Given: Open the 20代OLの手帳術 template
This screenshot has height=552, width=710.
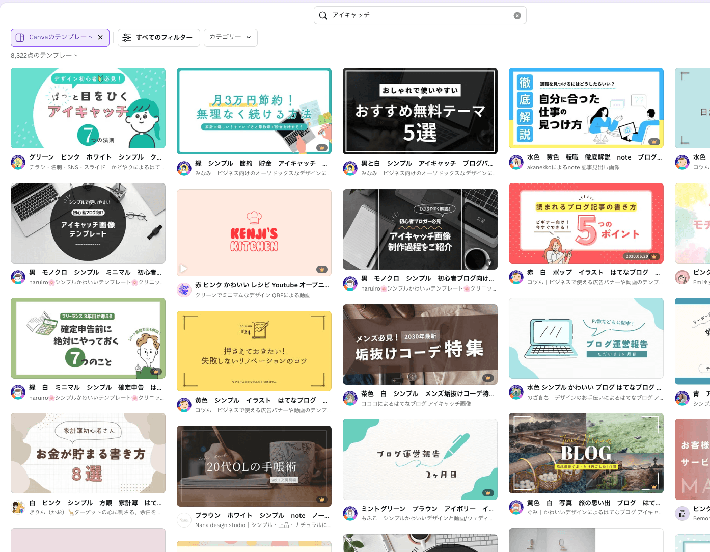Looking at the screenshot, I should [254, 466].
